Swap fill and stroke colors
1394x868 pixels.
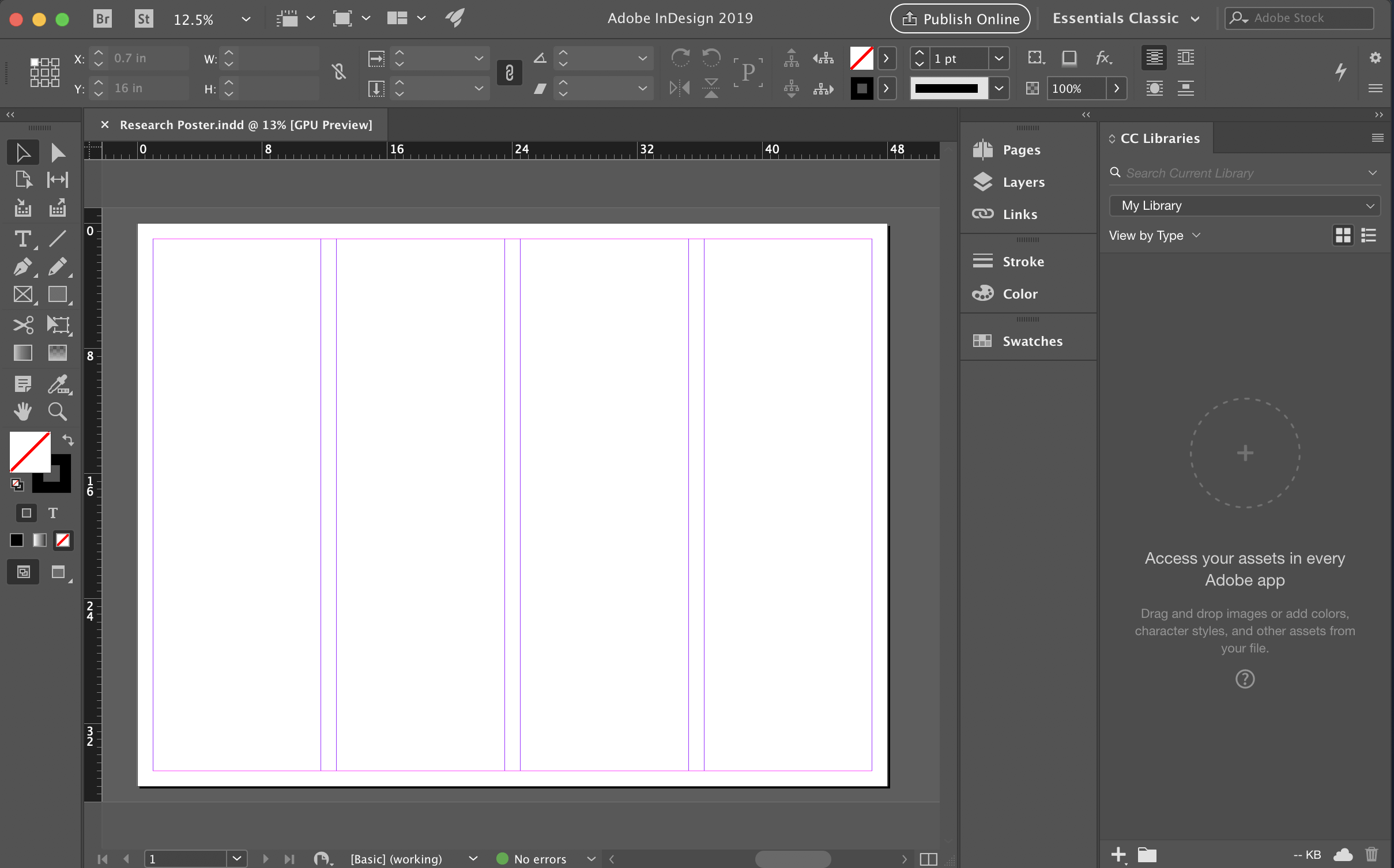tap(67, 440)
